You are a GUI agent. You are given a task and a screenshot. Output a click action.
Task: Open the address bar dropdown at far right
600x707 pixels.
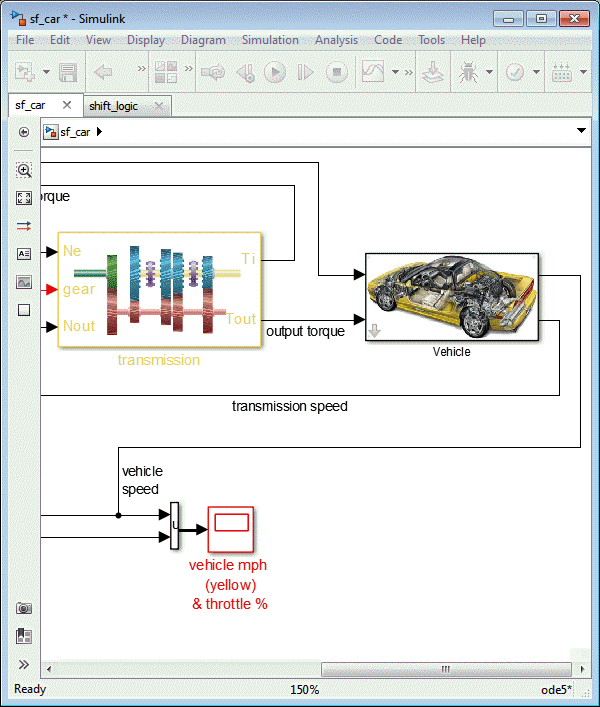click(x=580, y=131)
